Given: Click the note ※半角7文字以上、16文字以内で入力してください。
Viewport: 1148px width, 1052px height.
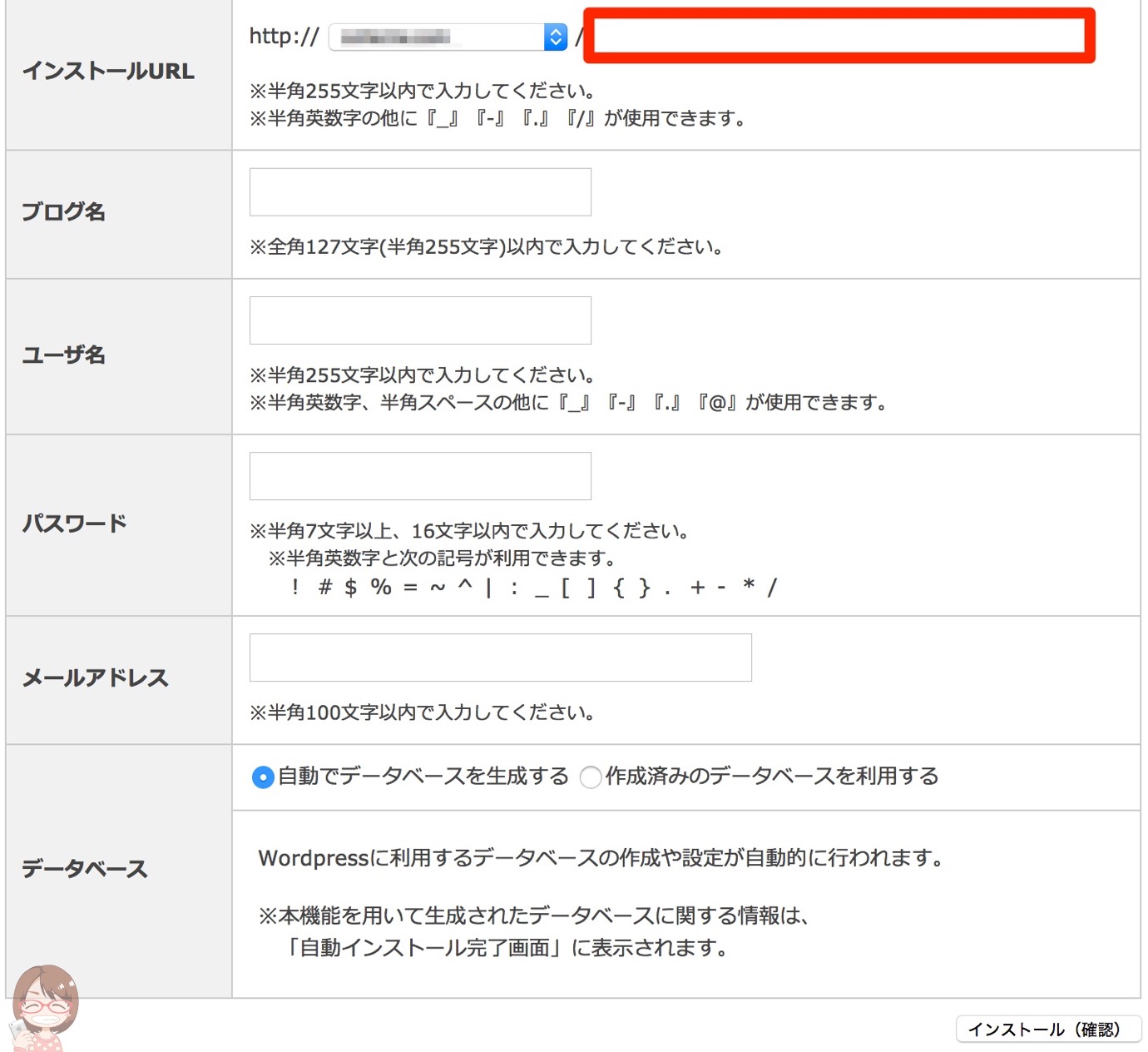Looking at the screenshot, I should (x=470, y=530).
